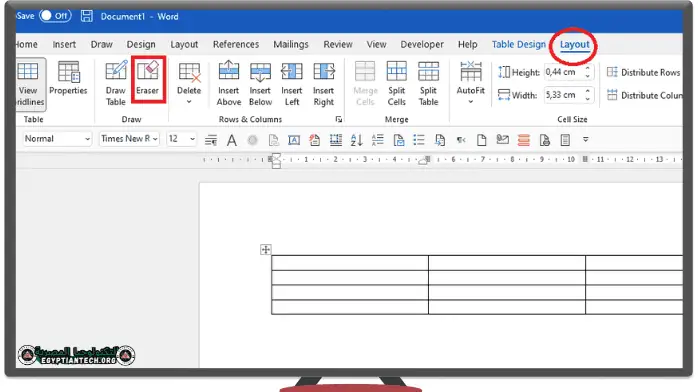This screenshot has height=392, width=698.
Task: Open the Draw tab
Action: (101, 44)
